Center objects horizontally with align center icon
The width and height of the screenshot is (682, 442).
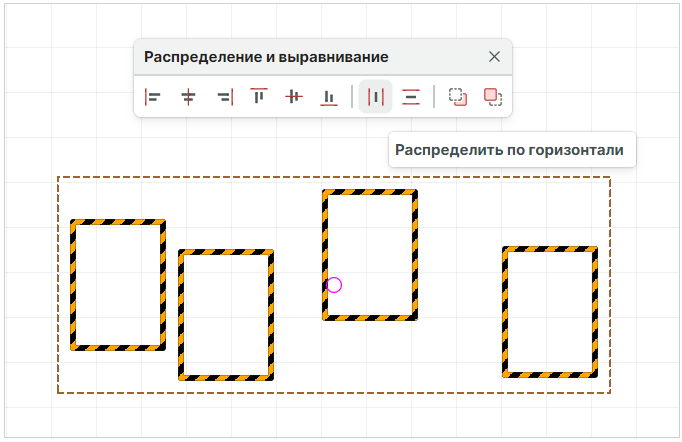[188, 97]
